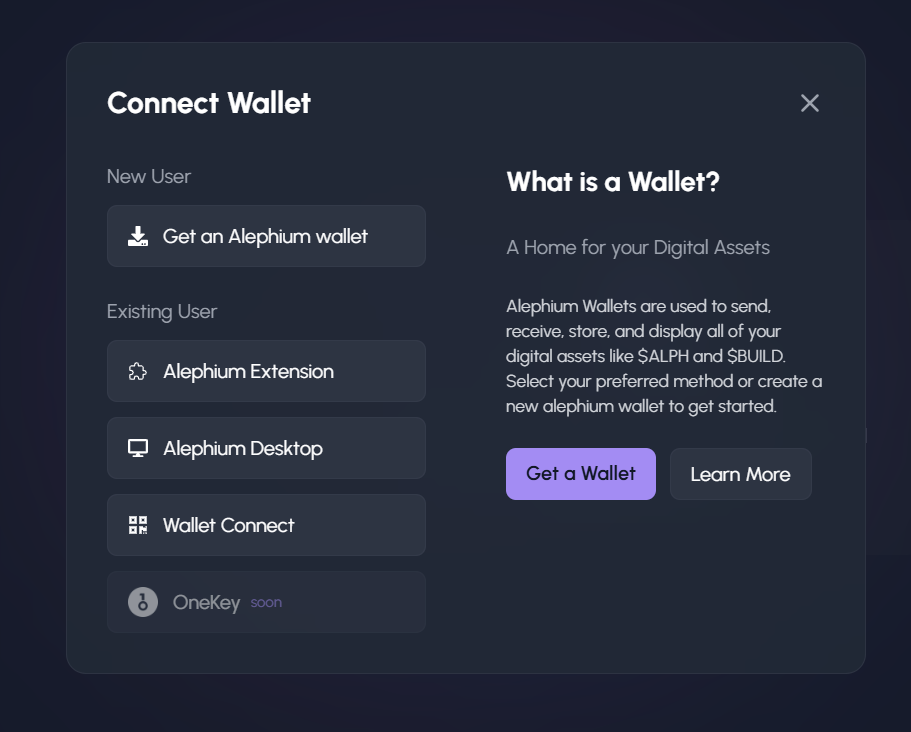Click the download icon beside Get an Alephium wallet

point(138,236)
